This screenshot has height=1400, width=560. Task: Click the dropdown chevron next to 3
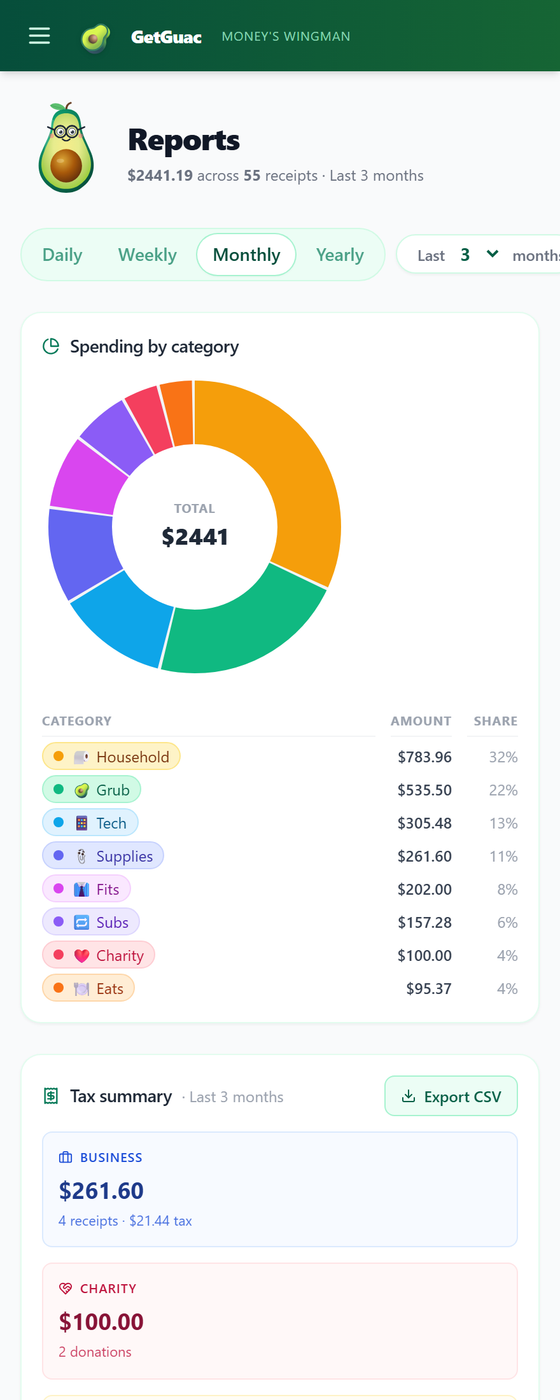pyautogui.click(x=492, y=255)
